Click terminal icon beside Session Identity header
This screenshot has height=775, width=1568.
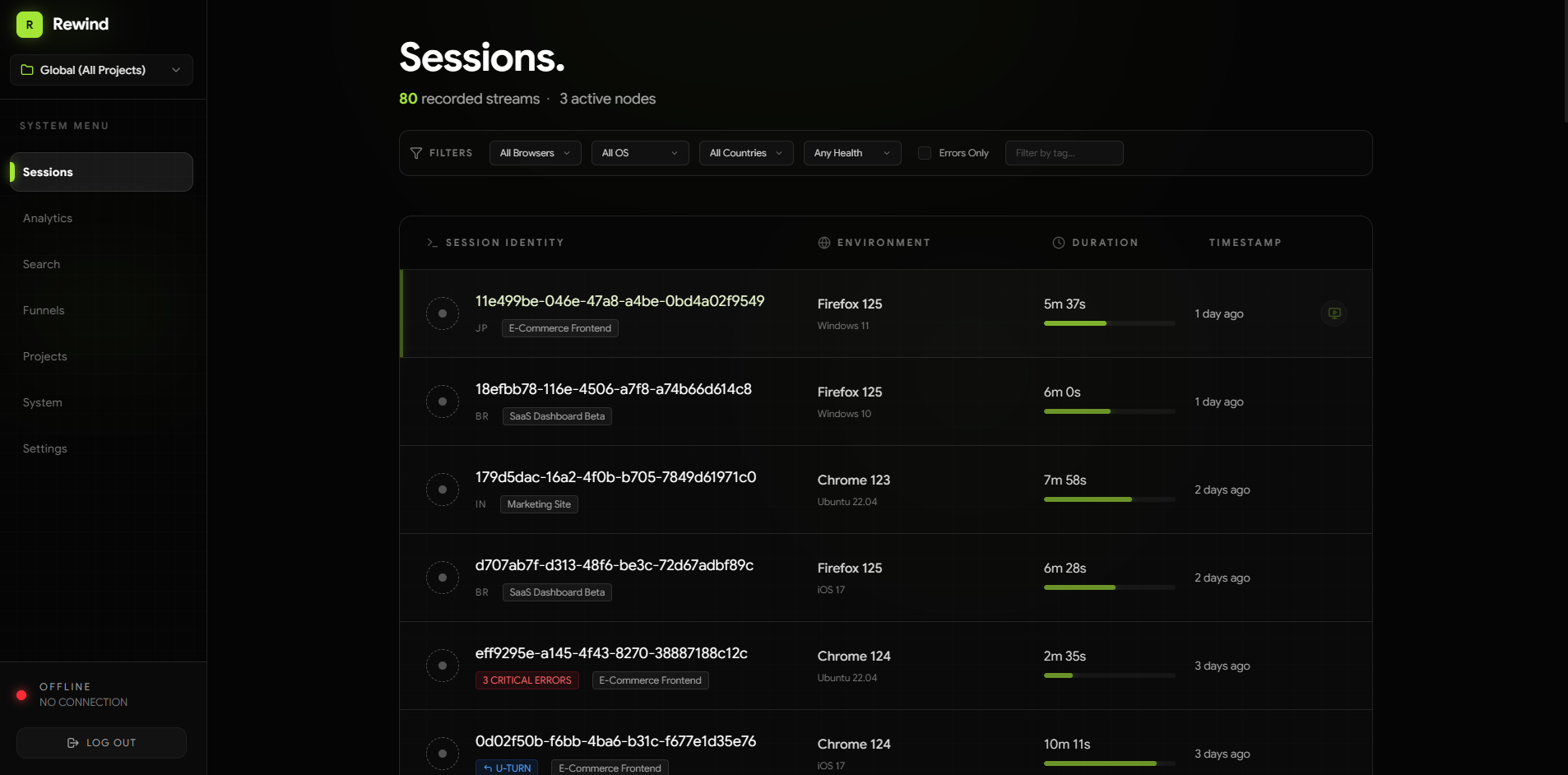pos(433,243)
